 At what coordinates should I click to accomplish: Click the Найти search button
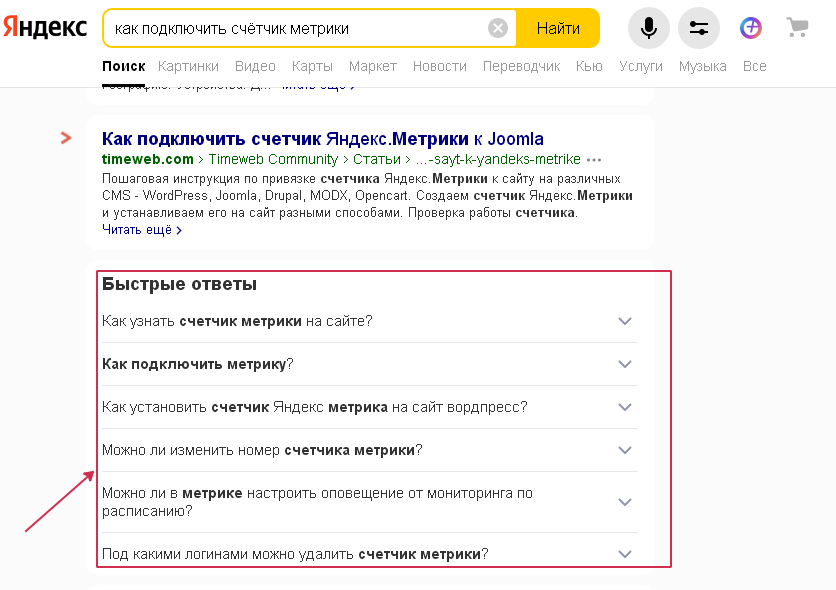pos(558,28)
